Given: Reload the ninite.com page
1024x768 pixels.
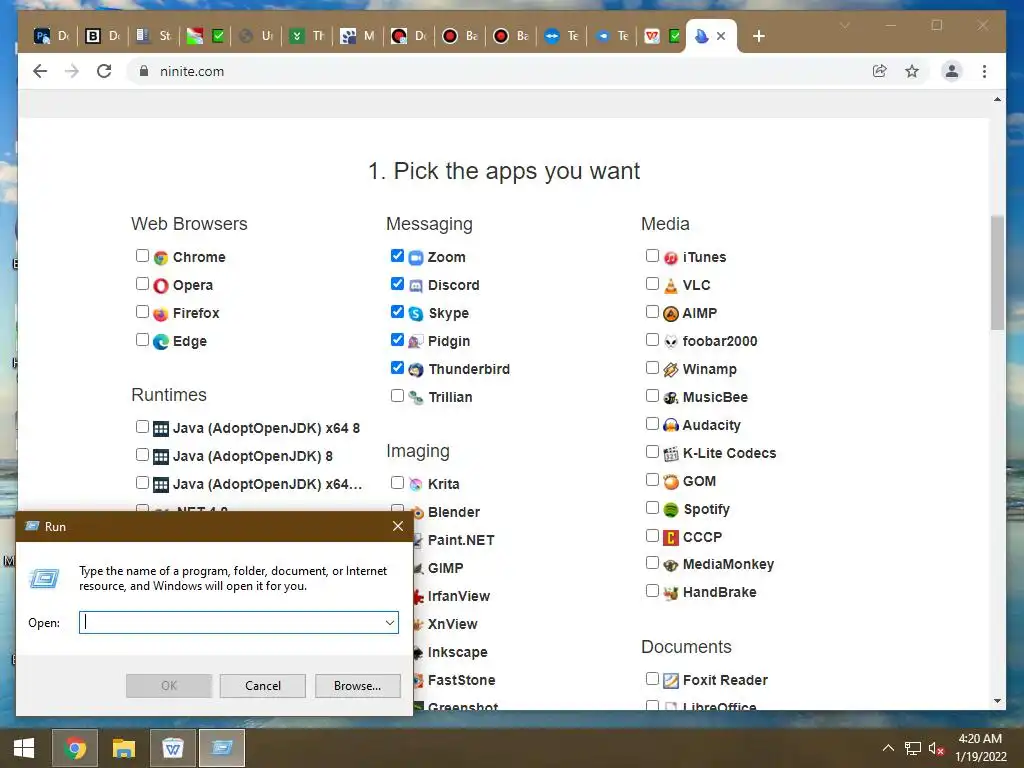Looking at the screenshot, I should tap(104, 71).
